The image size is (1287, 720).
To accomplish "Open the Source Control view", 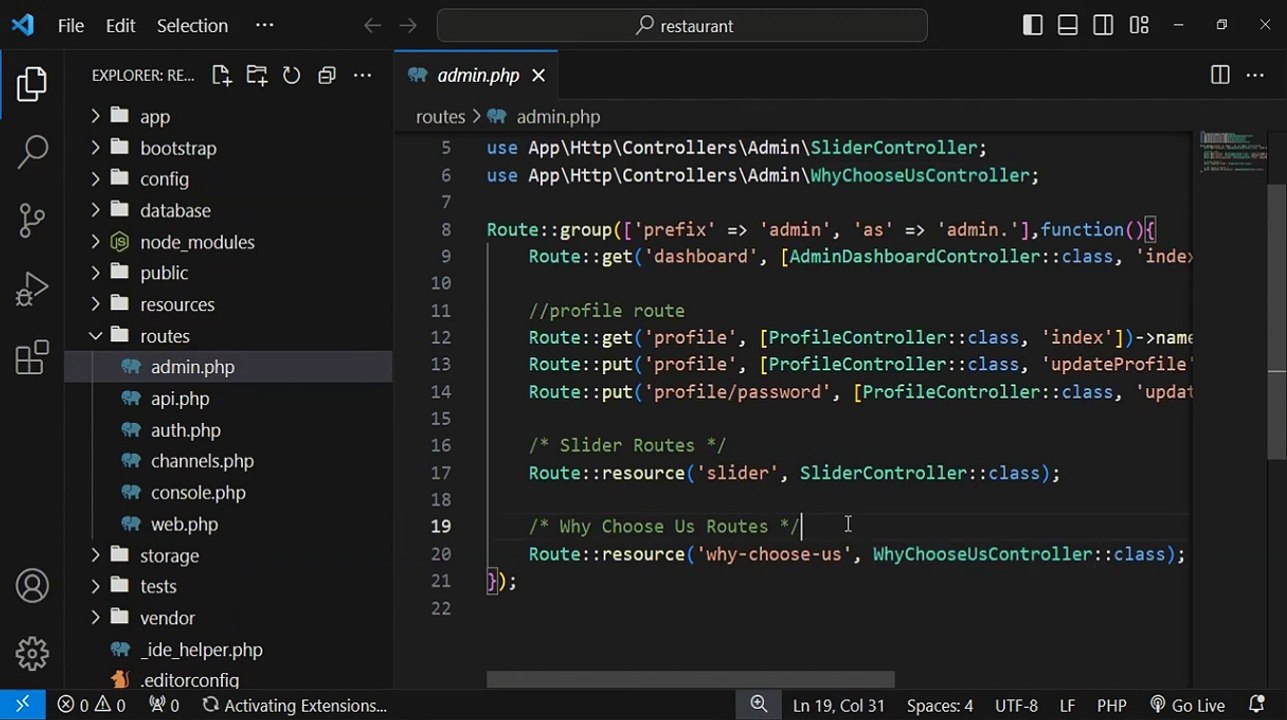I will 32,221.
